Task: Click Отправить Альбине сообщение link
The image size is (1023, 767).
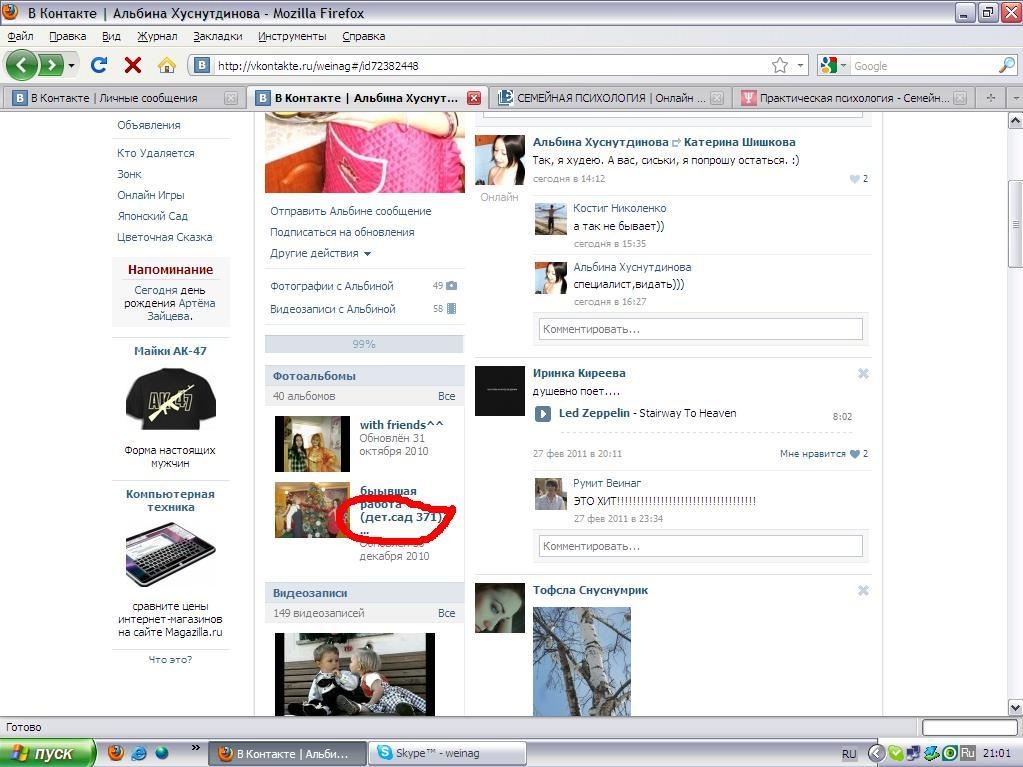Action: click(350, 211)
